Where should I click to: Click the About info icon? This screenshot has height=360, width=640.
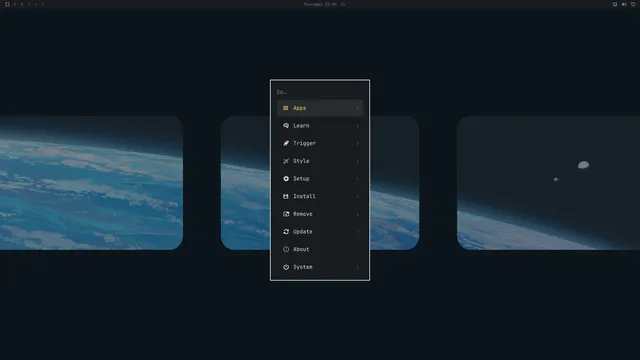coord(286,249)
